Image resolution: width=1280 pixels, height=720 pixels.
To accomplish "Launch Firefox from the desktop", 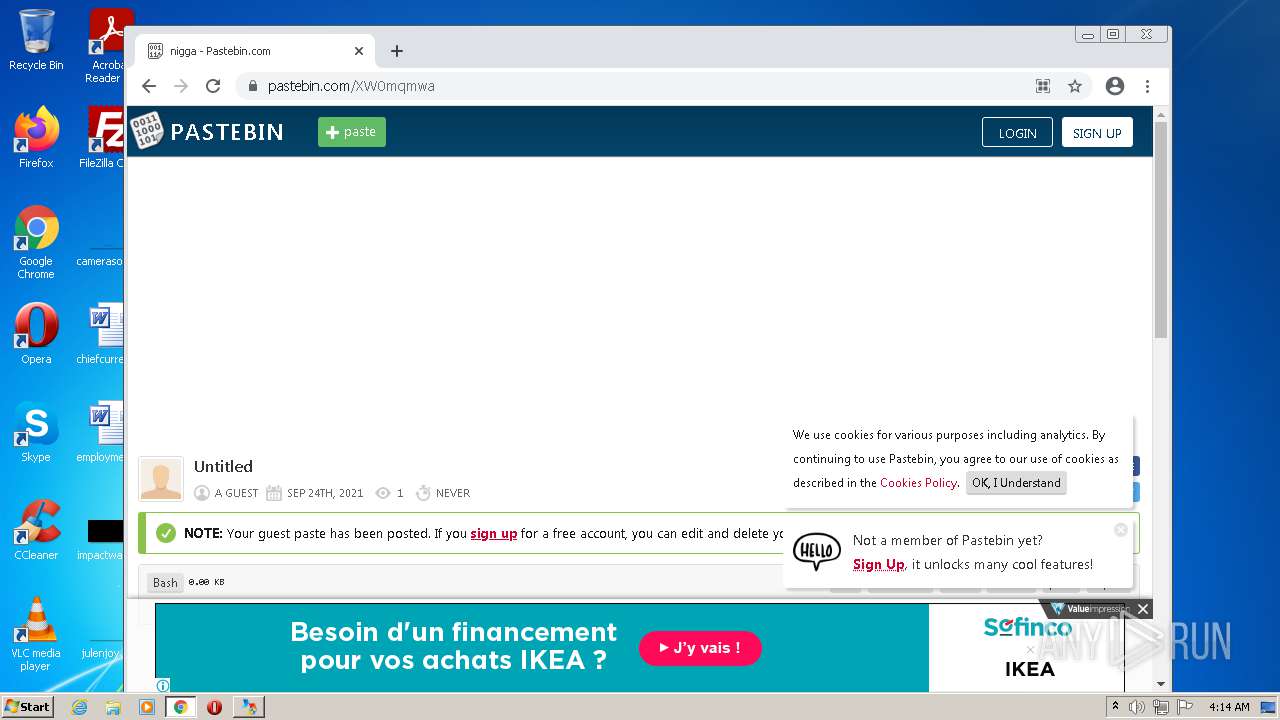I will click(36, 138).
